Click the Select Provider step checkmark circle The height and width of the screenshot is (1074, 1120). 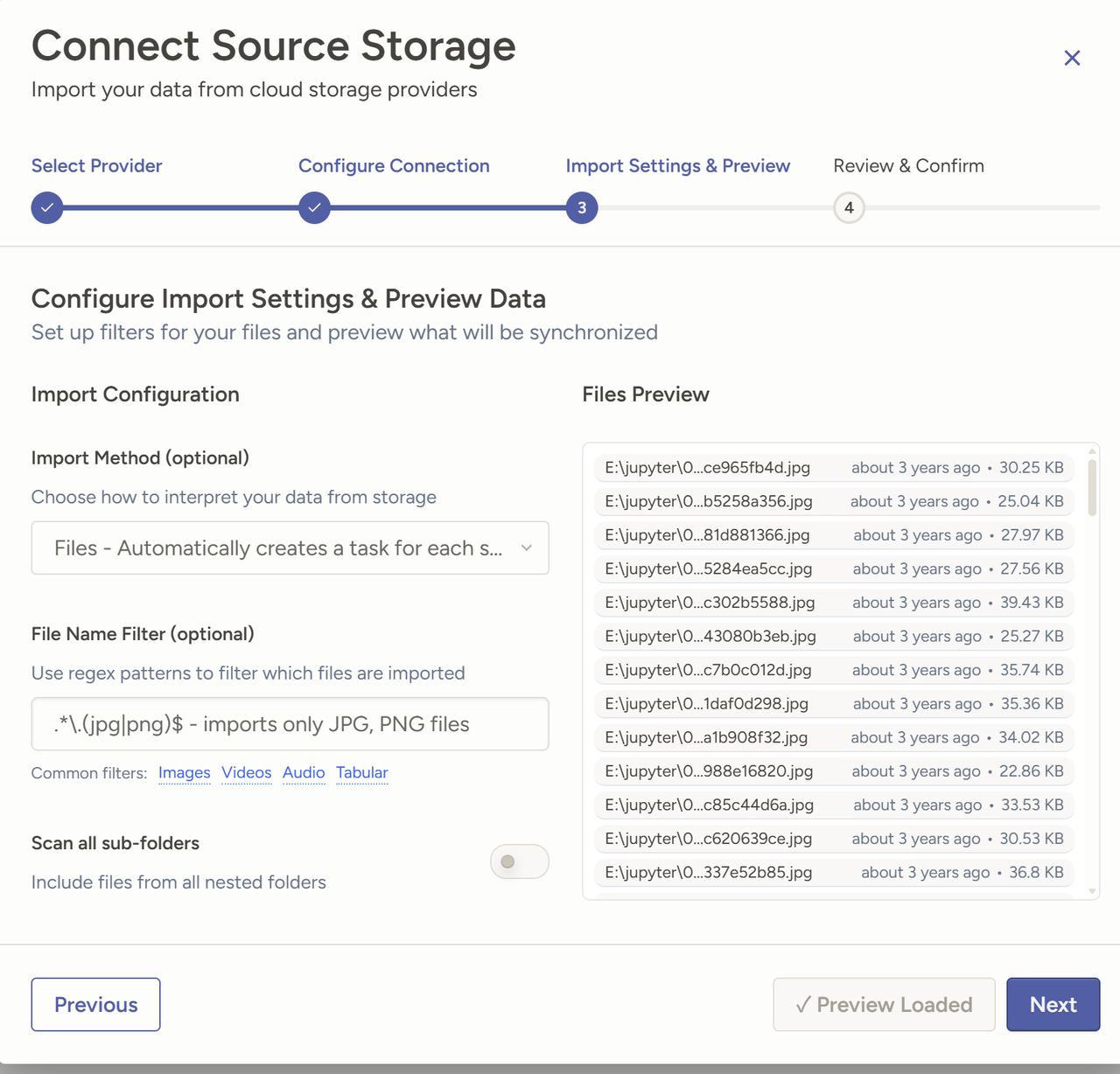tap(47, 208)
